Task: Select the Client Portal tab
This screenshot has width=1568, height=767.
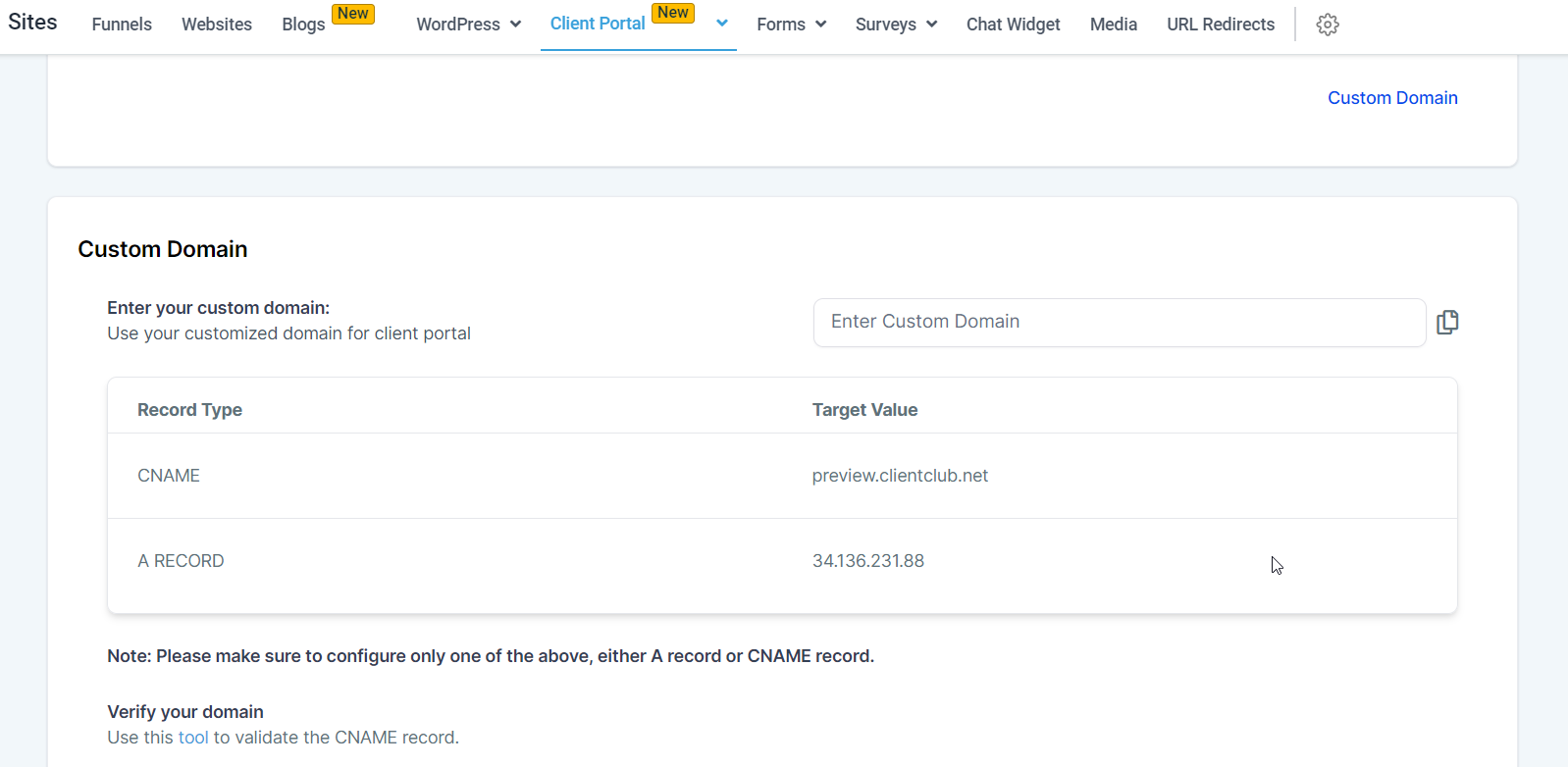Action: coord(598,24)
